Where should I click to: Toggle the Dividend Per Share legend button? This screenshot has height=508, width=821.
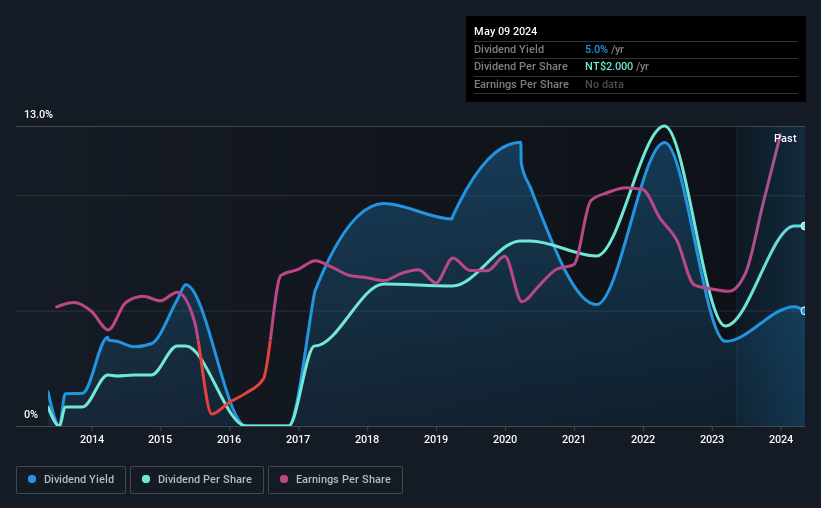pos(197,480)
